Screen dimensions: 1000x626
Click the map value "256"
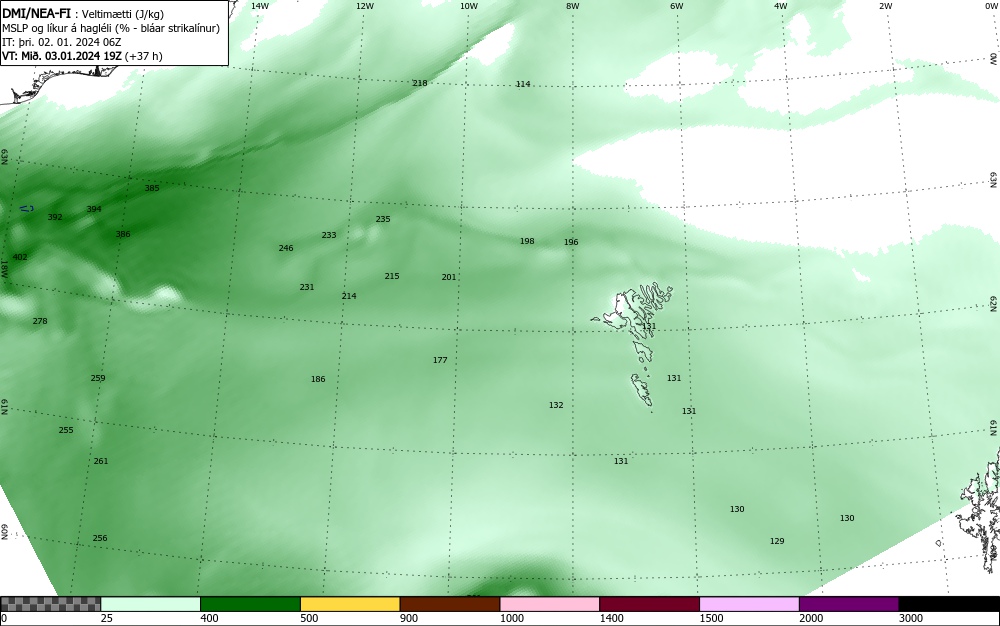(100, 538)
